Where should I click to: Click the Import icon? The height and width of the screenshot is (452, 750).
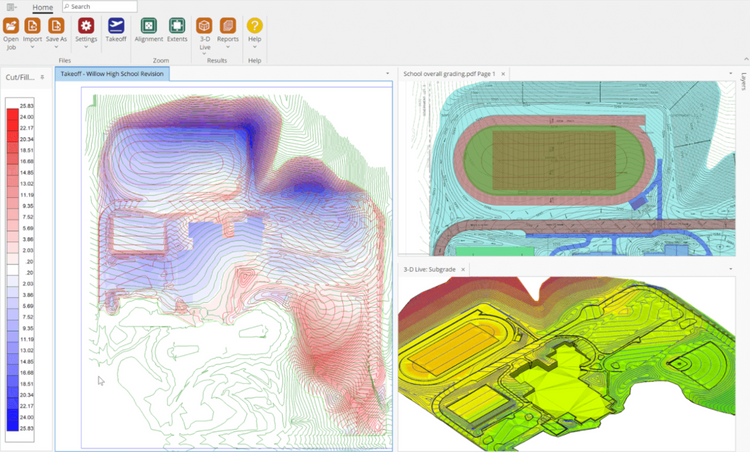point(32,25)
